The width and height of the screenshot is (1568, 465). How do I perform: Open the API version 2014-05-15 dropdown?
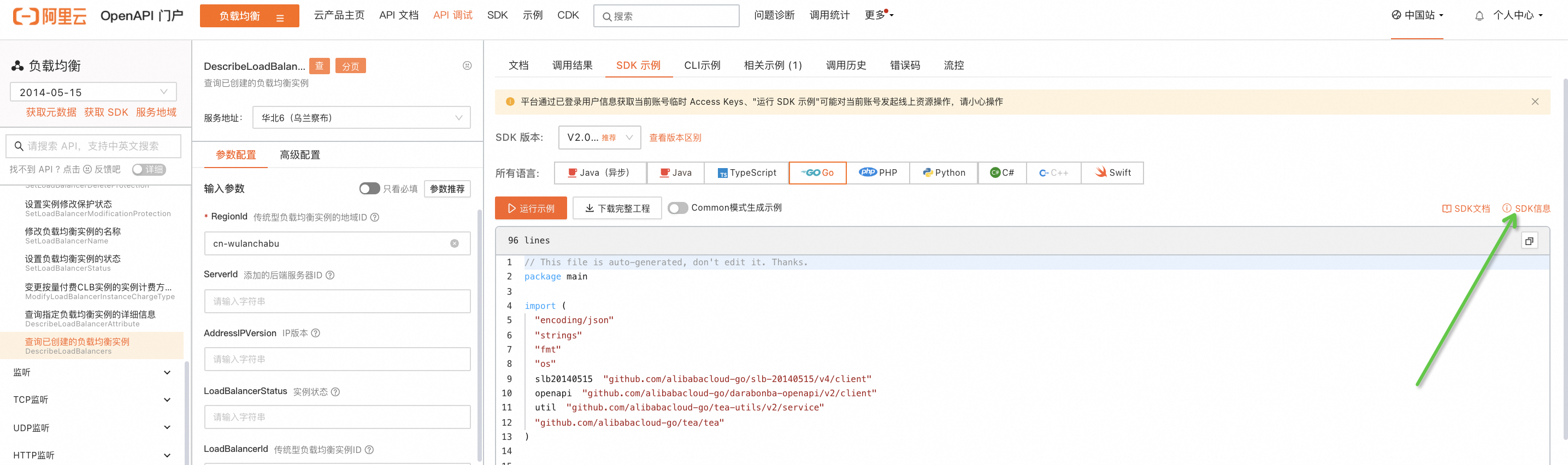pyautogui.click(x=93, y=92)
